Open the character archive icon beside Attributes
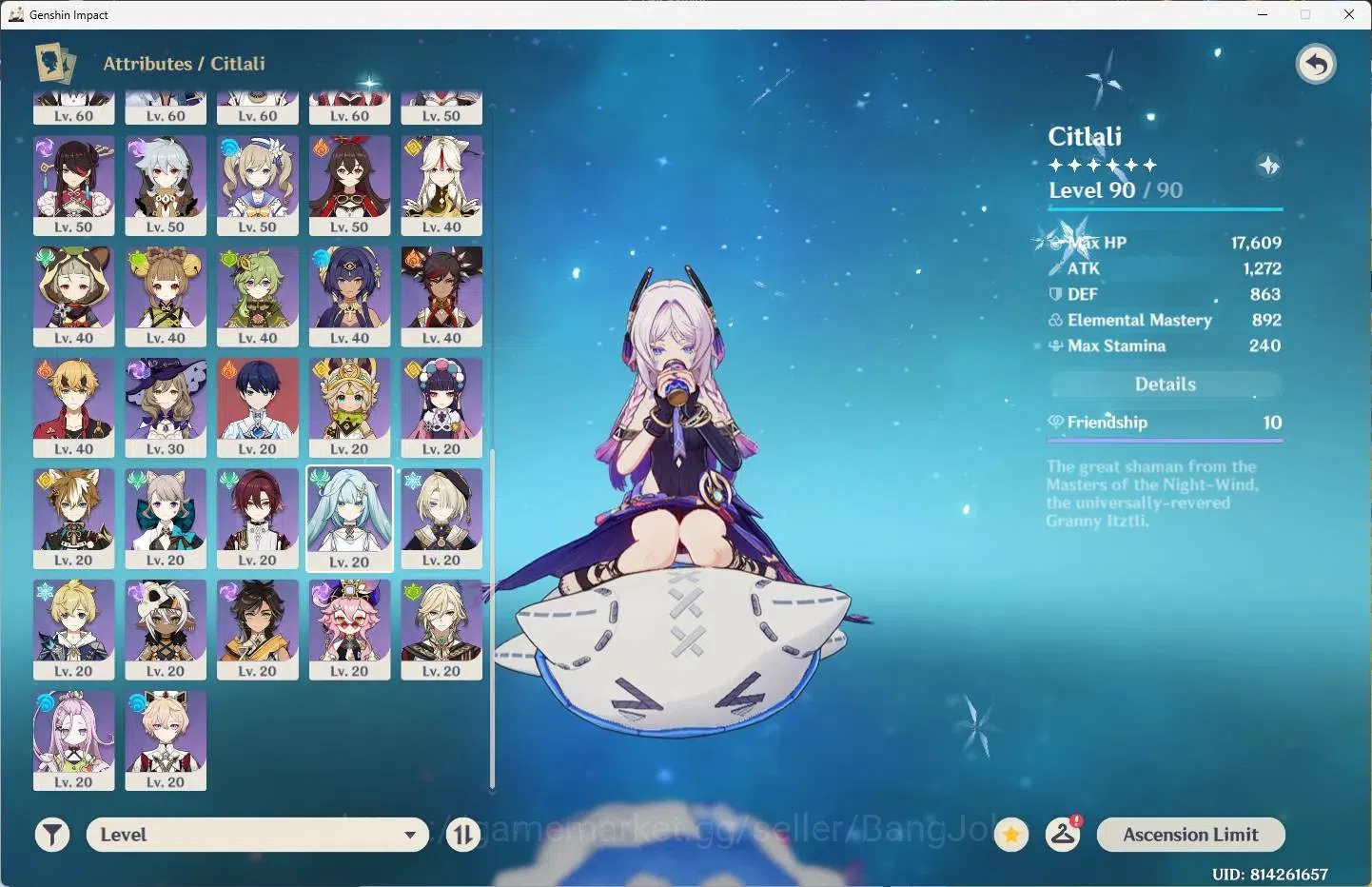Image resolution: width=1372 pixels, height=887 pixels. (55, 64)
